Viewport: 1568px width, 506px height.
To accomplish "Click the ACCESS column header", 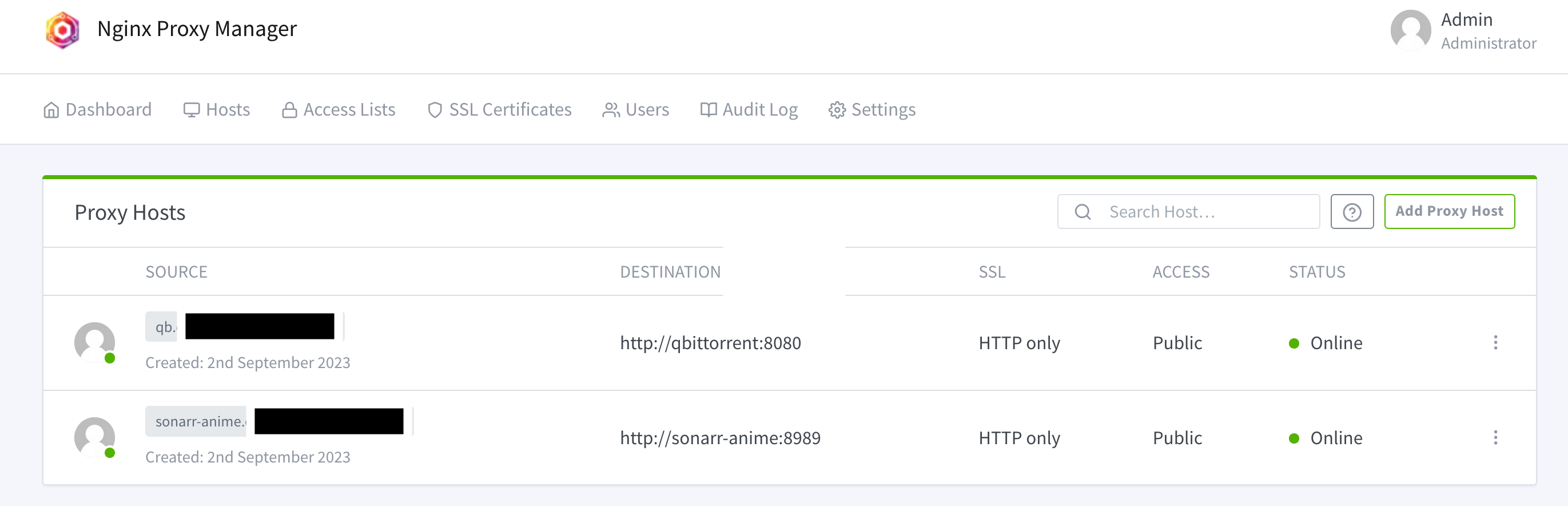I will pos(1181,272).
